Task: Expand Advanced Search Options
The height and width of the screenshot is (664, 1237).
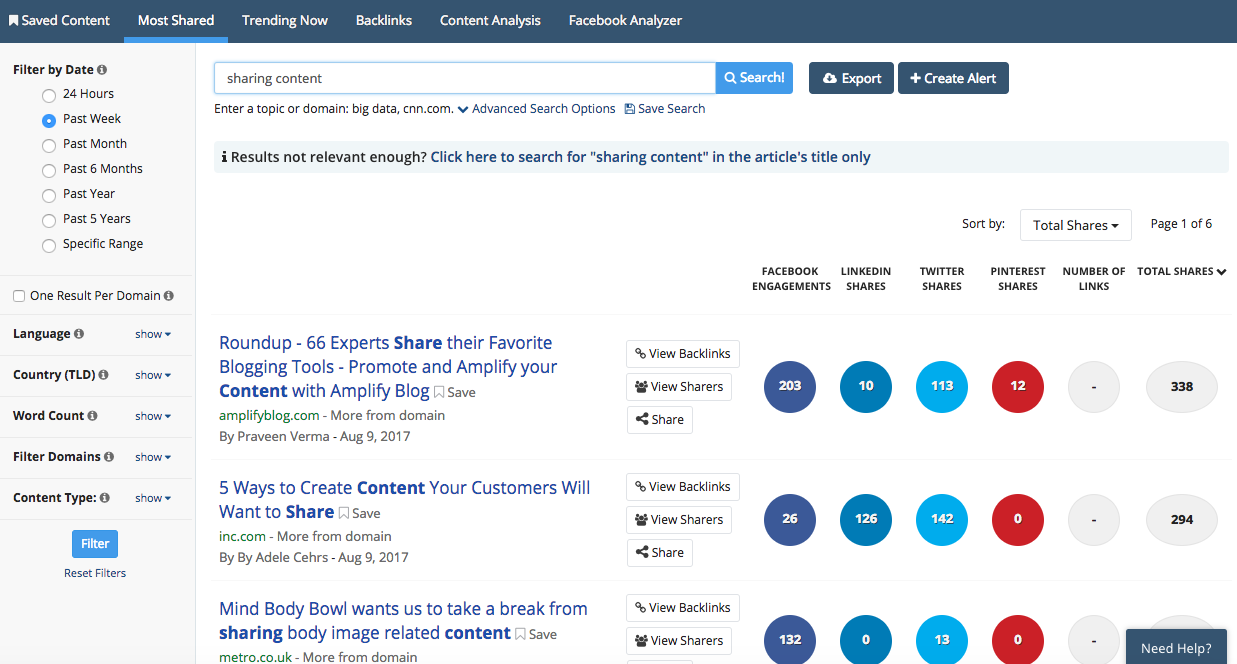Action: click(537, 109)
